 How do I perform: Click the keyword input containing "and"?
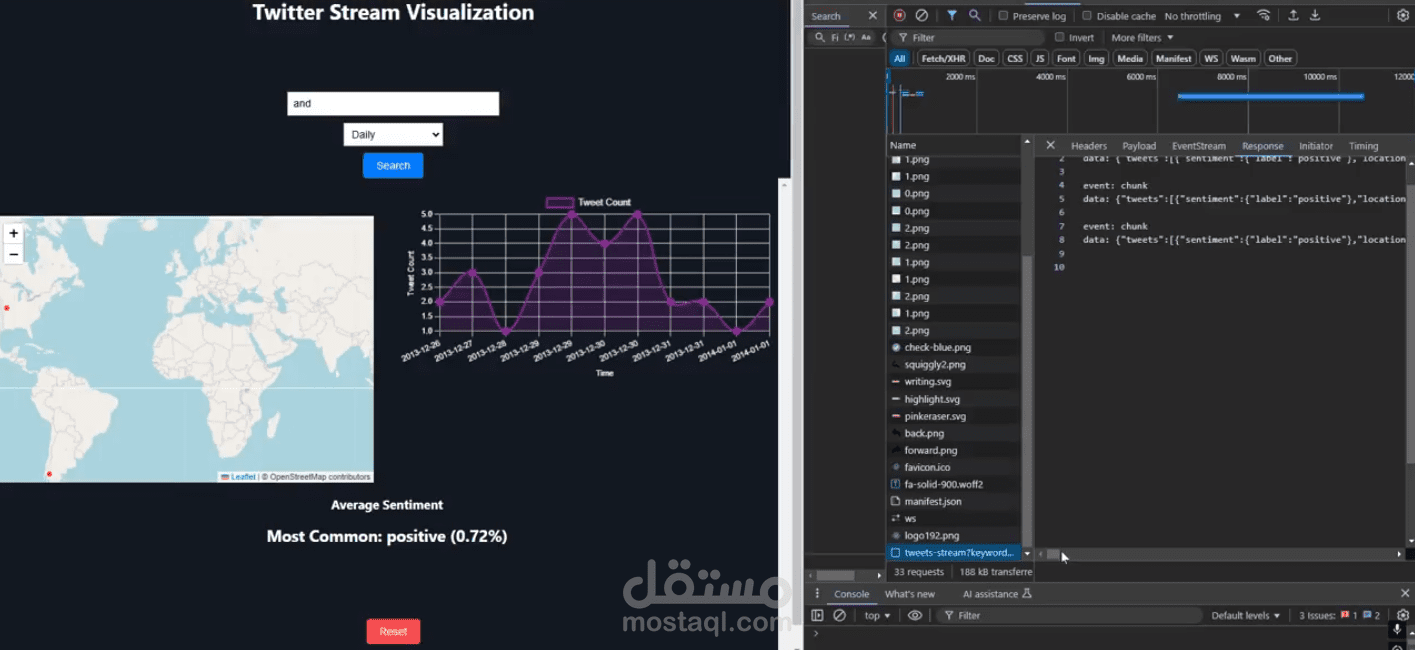click(393, 103)
